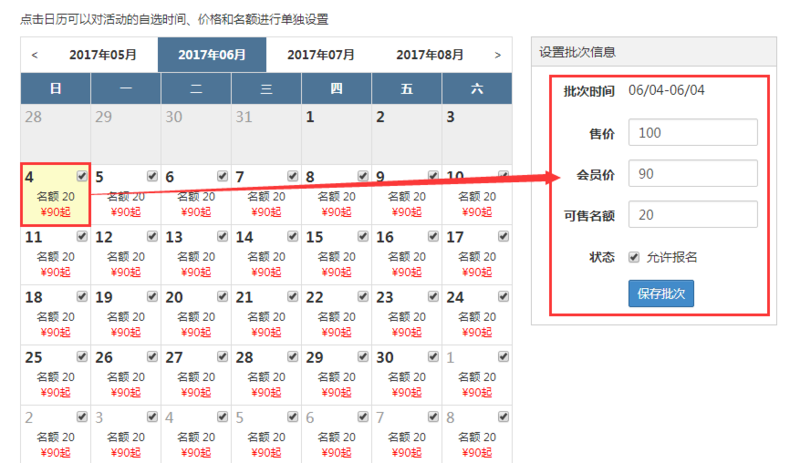
Task: Switch to the 2017年08月 month tab
Action: click(429, 55)
